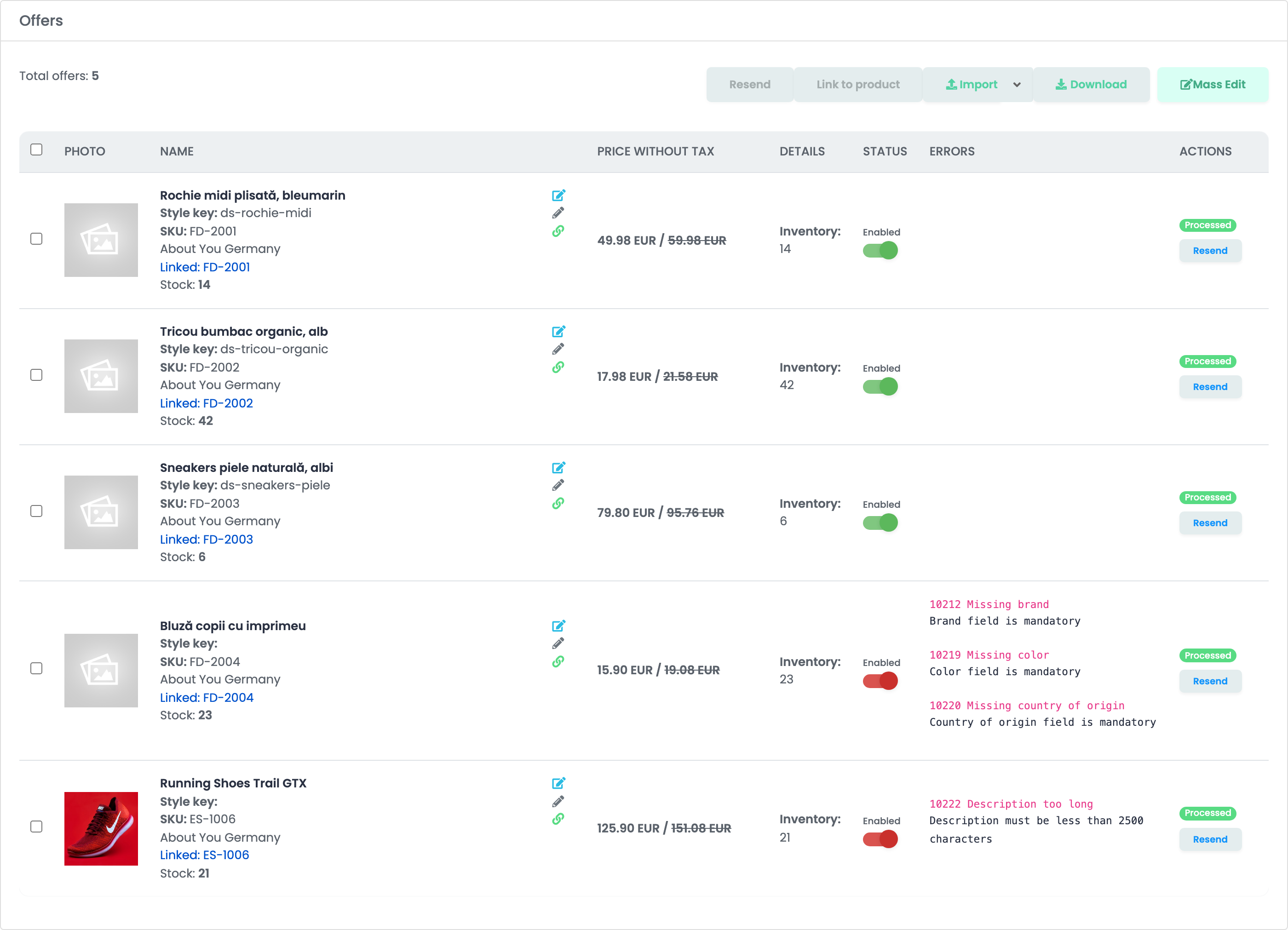Image resolution: width=1288 pixels, height=930 pixels.
Task: Resend the Running Shoes Trail GTX offer
Action: 1210,839
